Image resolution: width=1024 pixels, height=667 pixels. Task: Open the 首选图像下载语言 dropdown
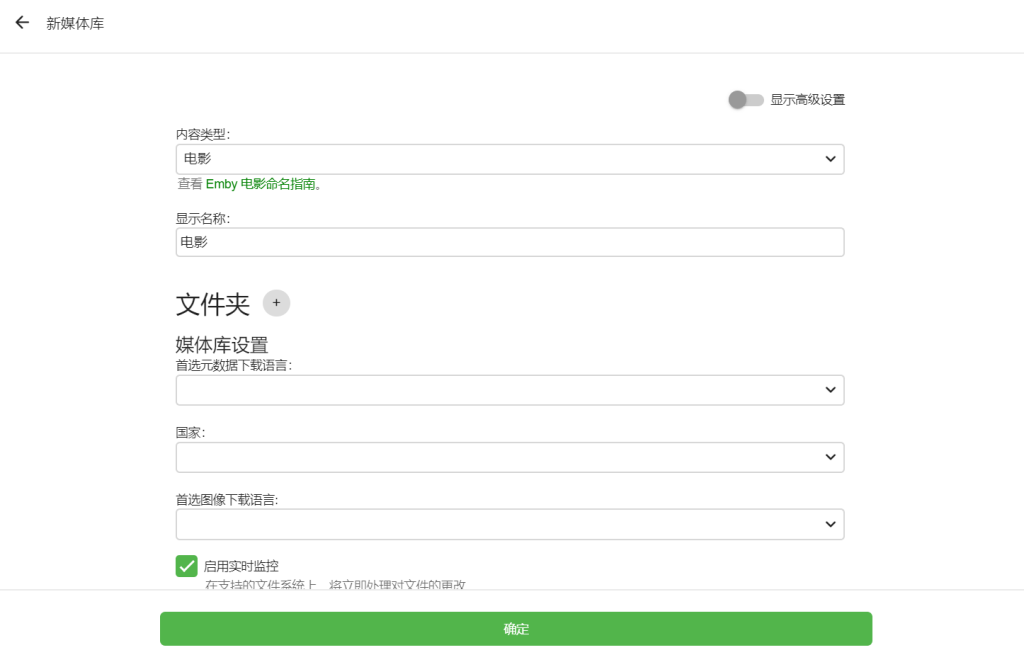[x=509, y=524]
